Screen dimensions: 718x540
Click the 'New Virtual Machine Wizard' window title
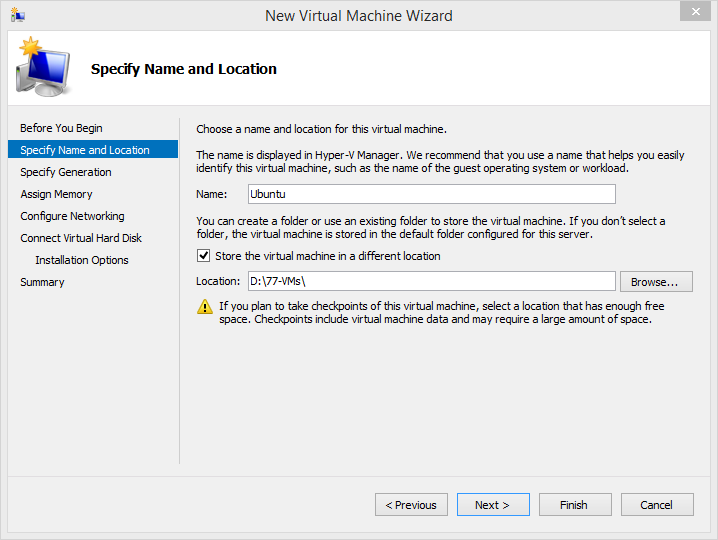point(359,16)
